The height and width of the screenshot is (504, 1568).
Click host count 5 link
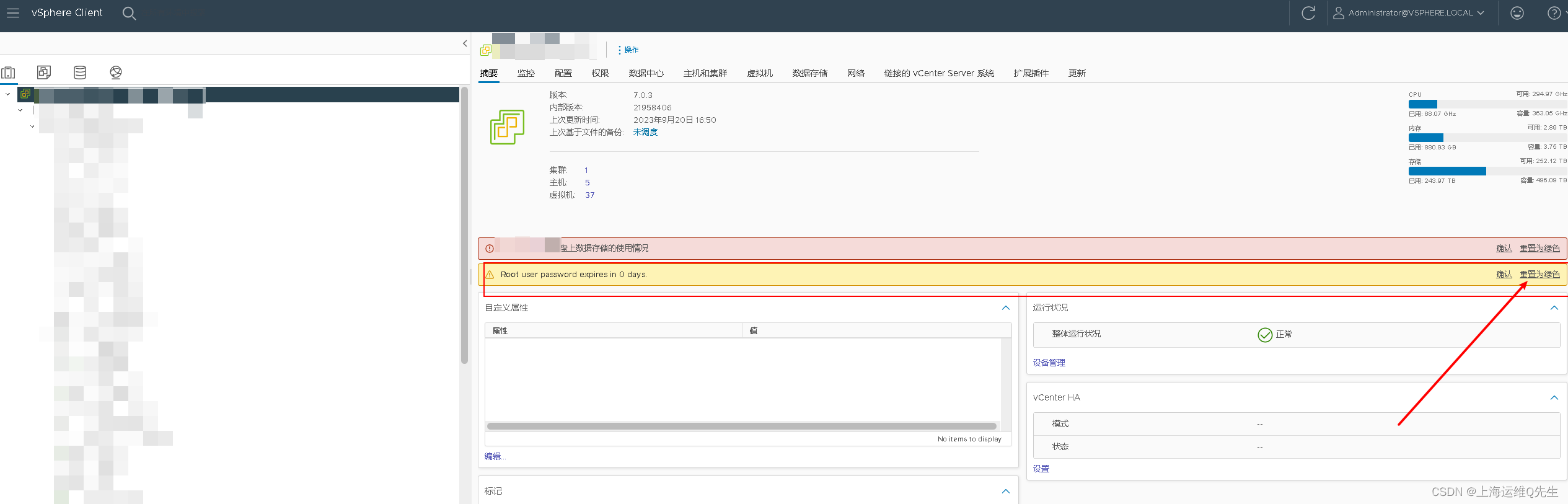588,182
